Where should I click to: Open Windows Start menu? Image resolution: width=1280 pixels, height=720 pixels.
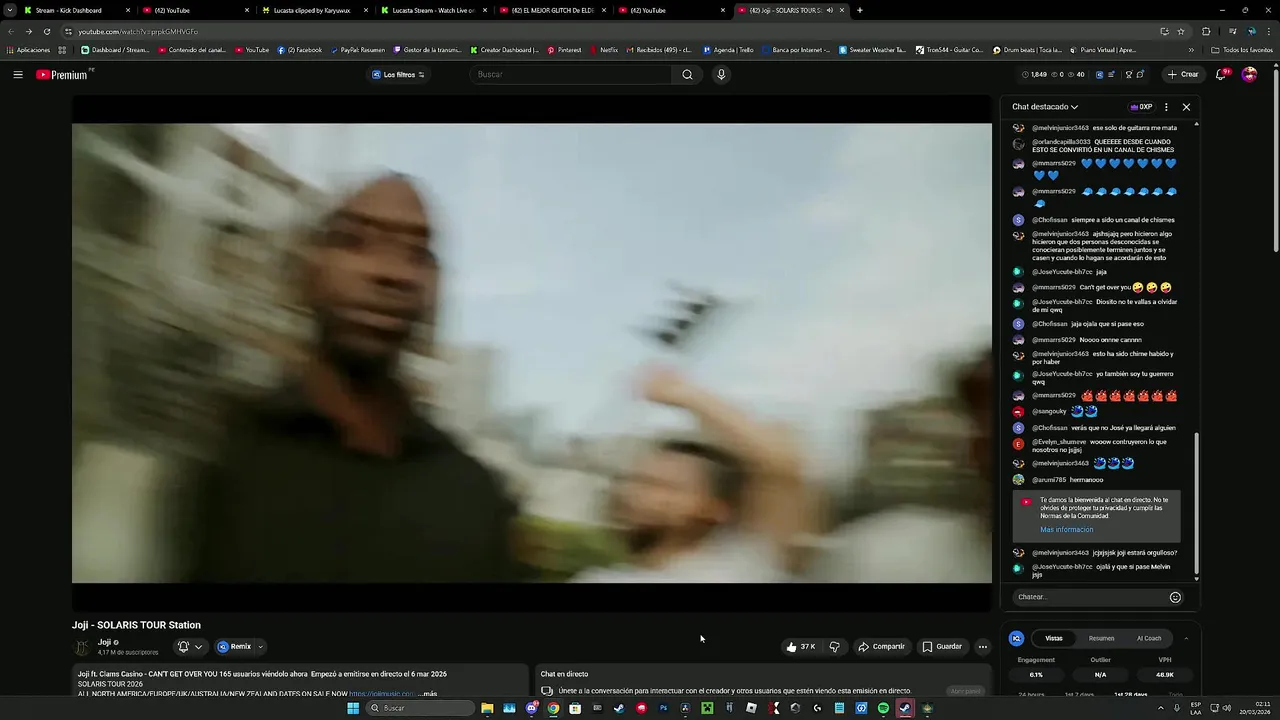click(353, 708)
